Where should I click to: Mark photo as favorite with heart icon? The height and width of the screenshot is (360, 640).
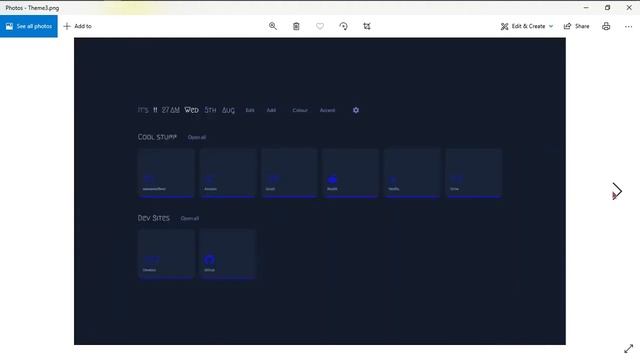[320, 26]
